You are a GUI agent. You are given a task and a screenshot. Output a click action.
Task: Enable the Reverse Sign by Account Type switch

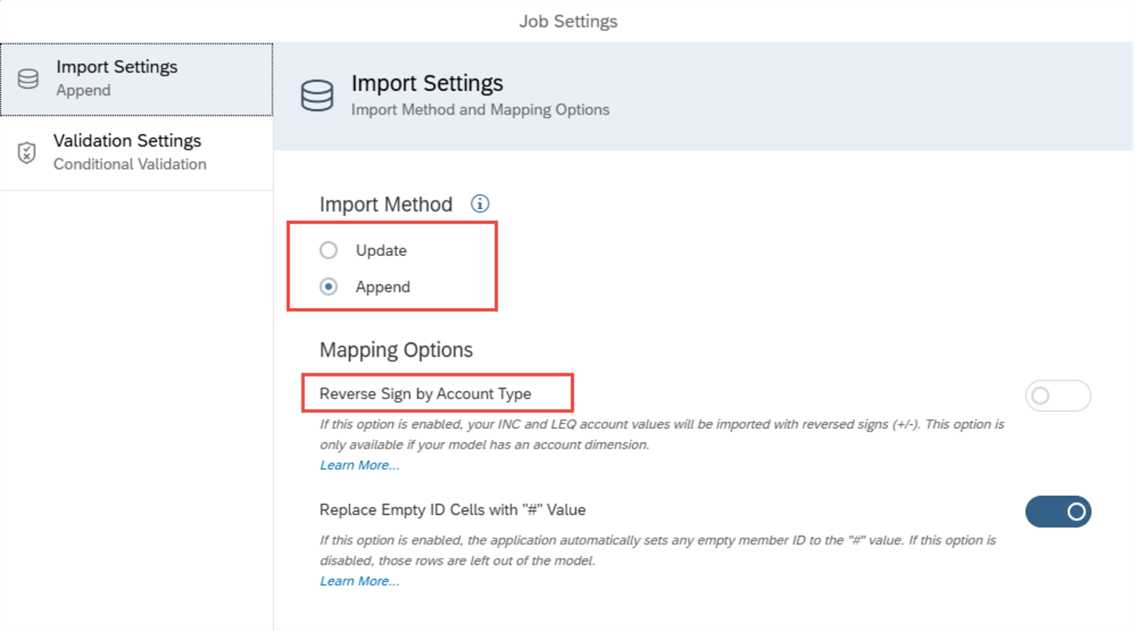pyautogui.click(x=1058, y=396)
